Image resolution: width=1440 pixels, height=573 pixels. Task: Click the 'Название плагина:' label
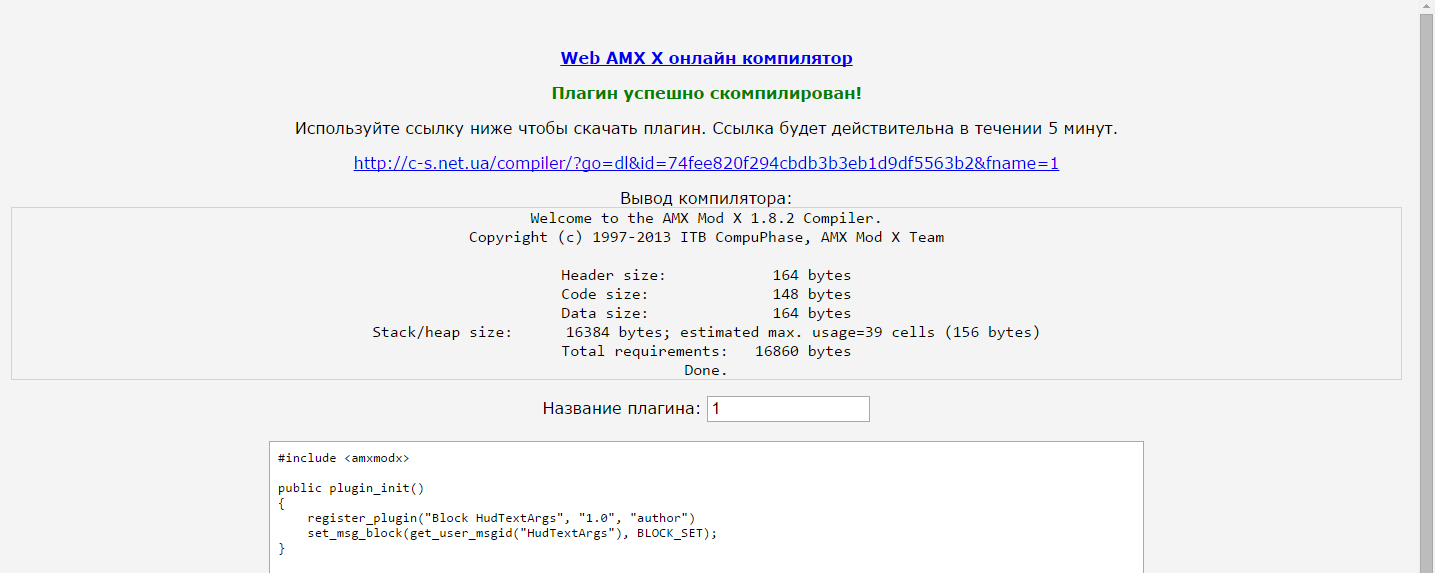point(622,408)
